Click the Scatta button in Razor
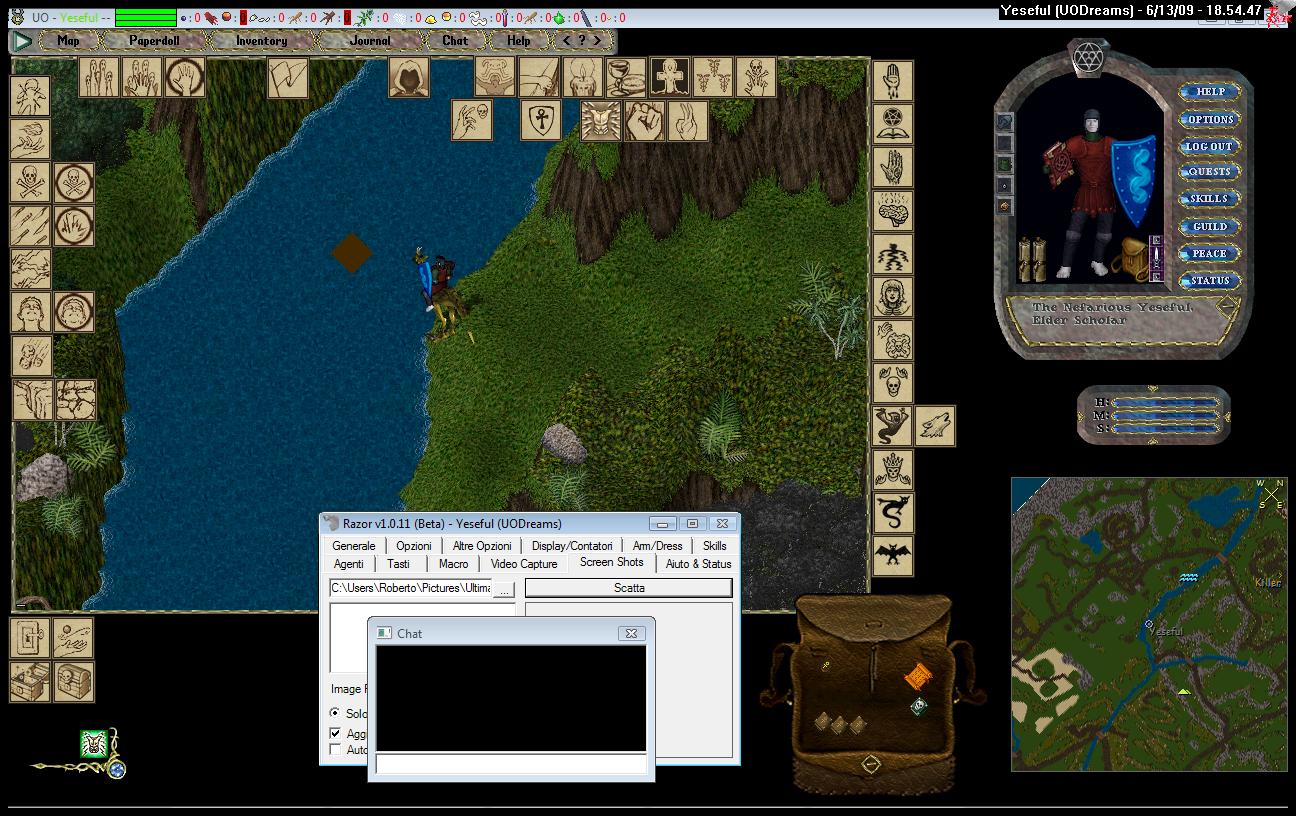Screen dimensions: 1296x816 point(629,588)
